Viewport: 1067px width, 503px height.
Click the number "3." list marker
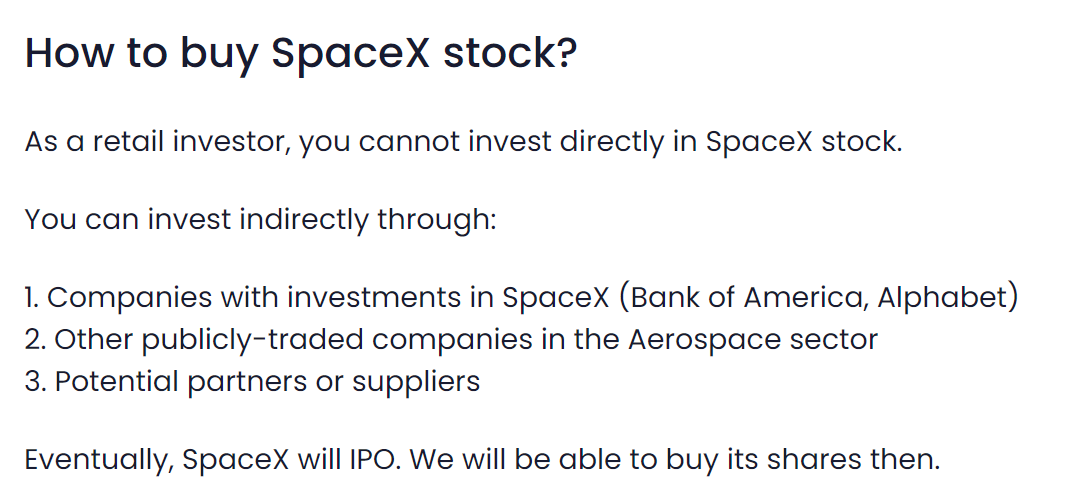pyautogui.click(x=35, y=381)
